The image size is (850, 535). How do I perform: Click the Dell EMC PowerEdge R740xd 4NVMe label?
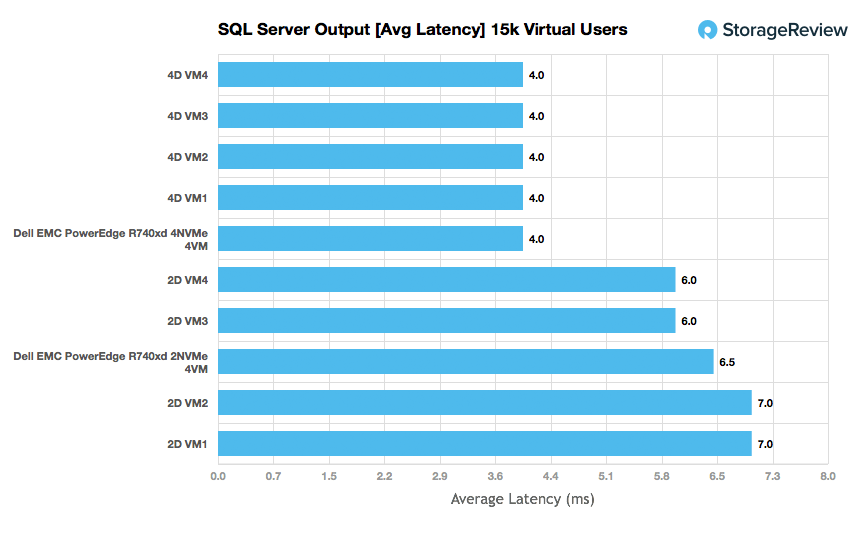[111, 239]
